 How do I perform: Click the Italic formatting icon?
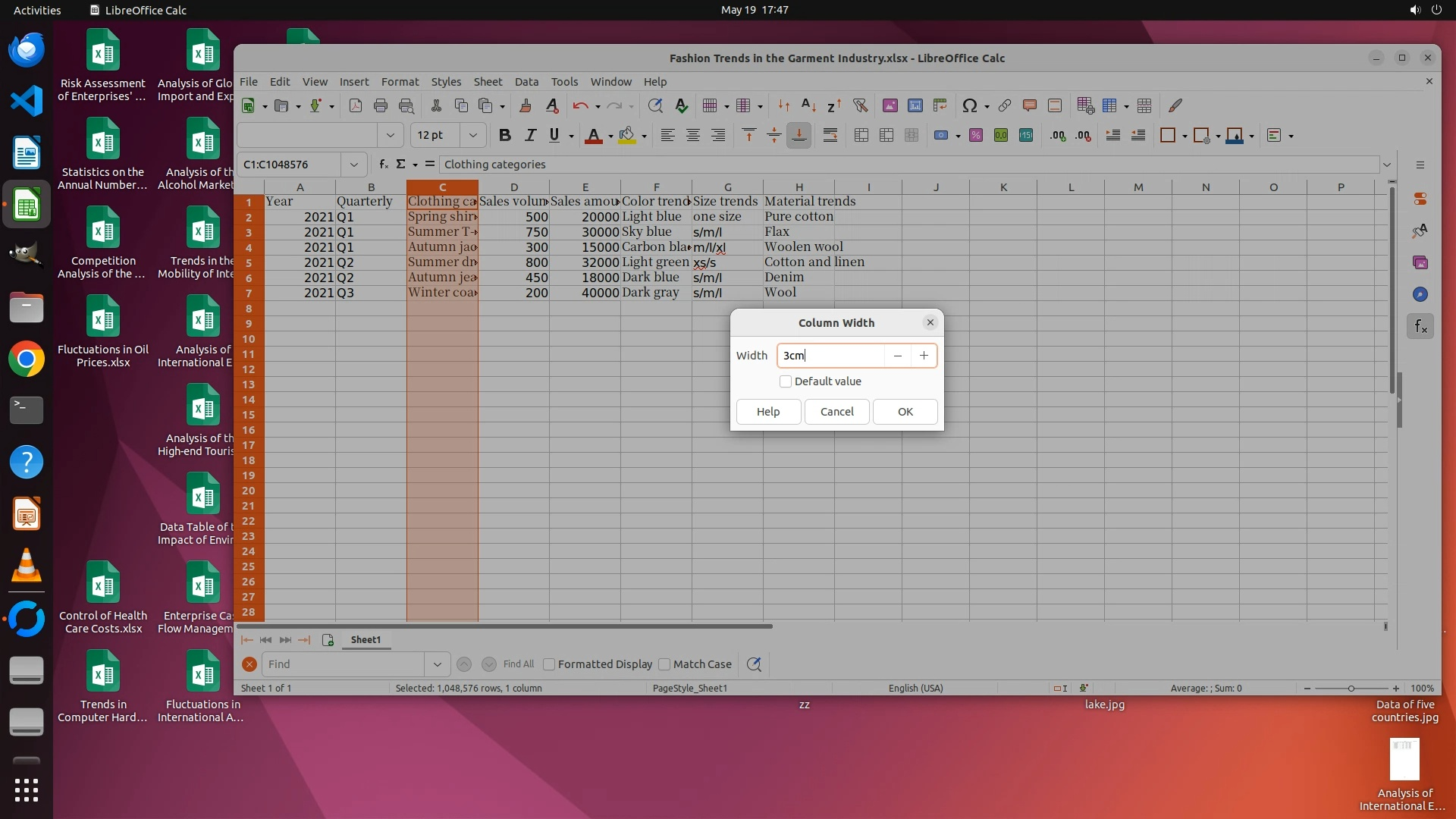(x=530, y=136)
